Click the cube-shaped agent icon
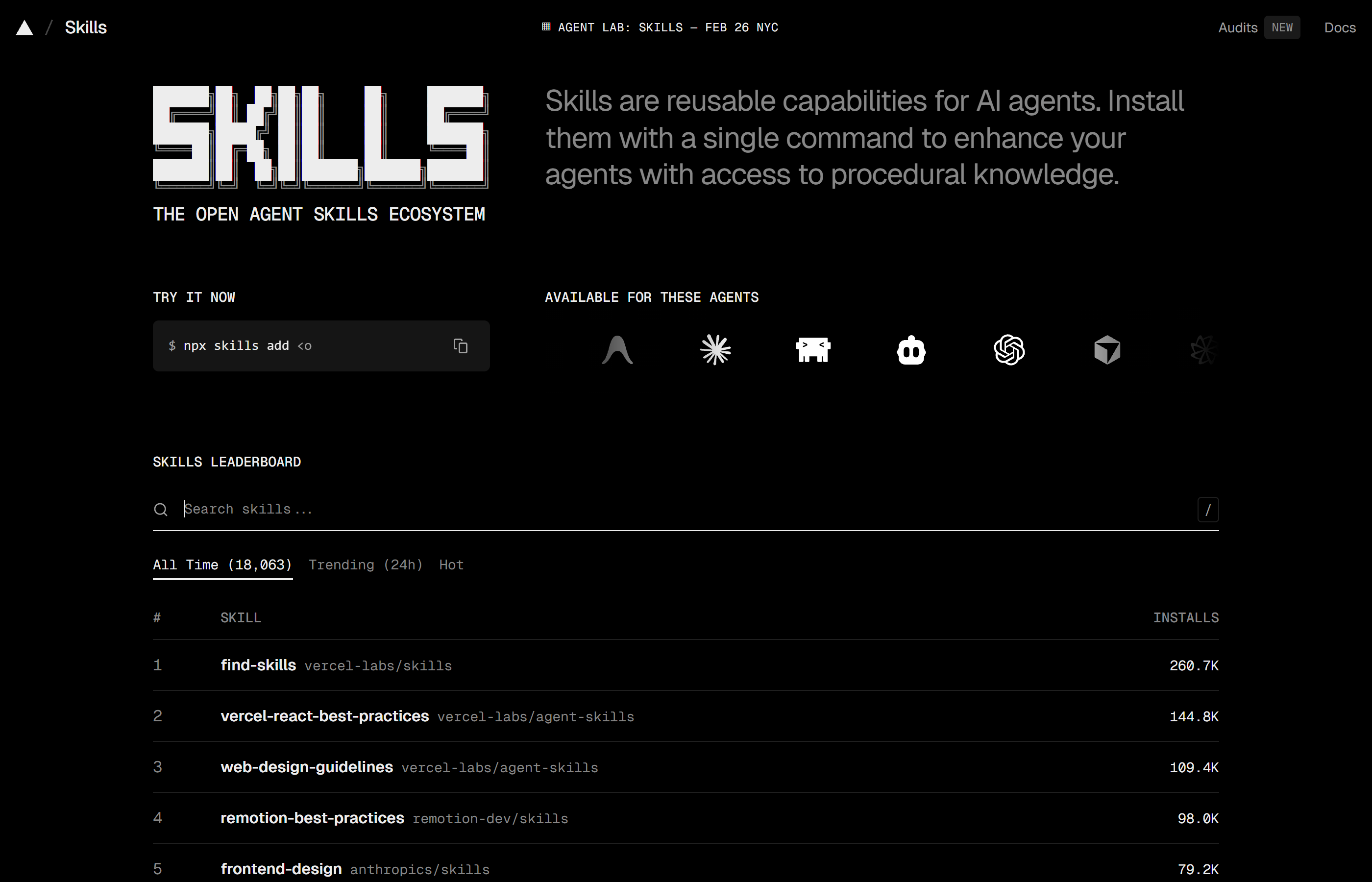Image resolution: width=1372 pixels, height=882 pixels. (x=1107, y=350)
